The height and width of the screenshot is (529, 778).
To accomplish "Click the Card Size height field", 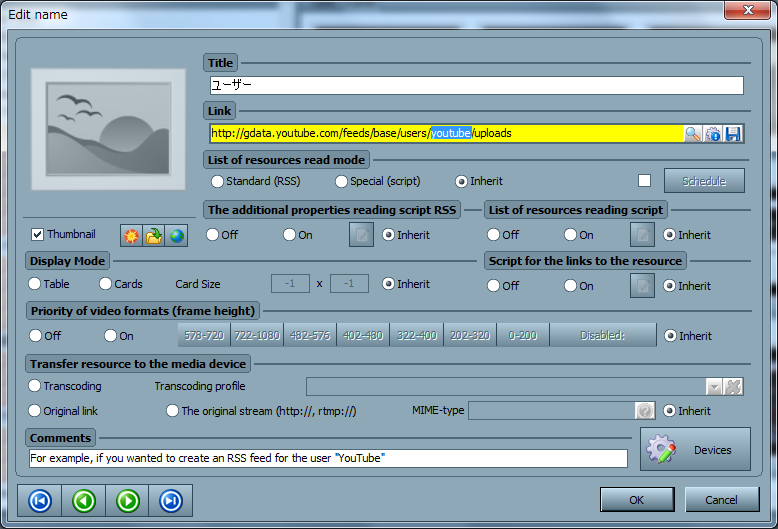I will (x=349, y=284).
